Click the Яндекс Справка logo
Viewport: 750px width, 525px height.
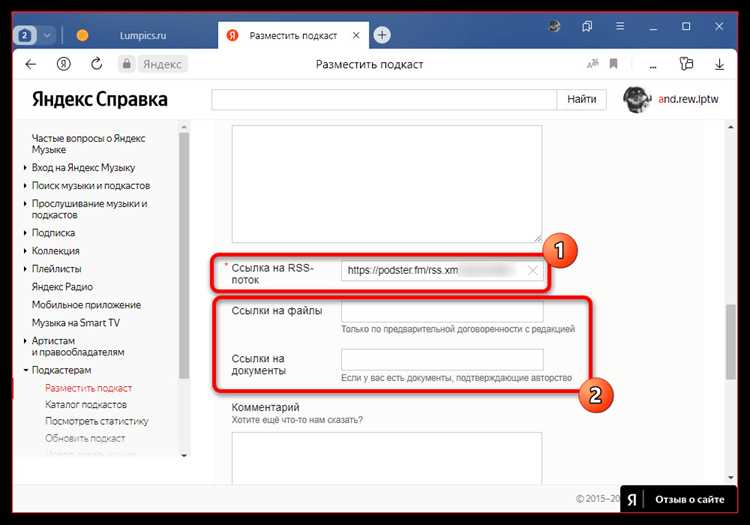pos(100,99)
